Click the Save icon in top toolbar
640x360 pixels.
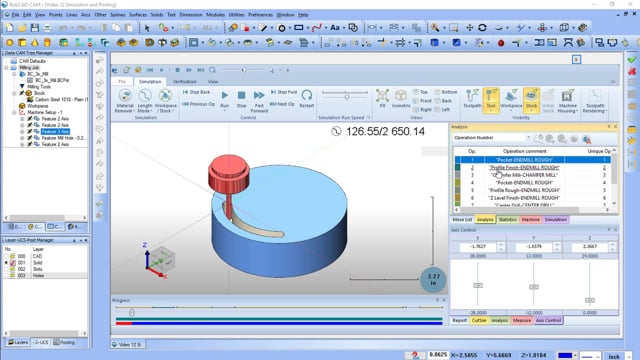point(35,28)
